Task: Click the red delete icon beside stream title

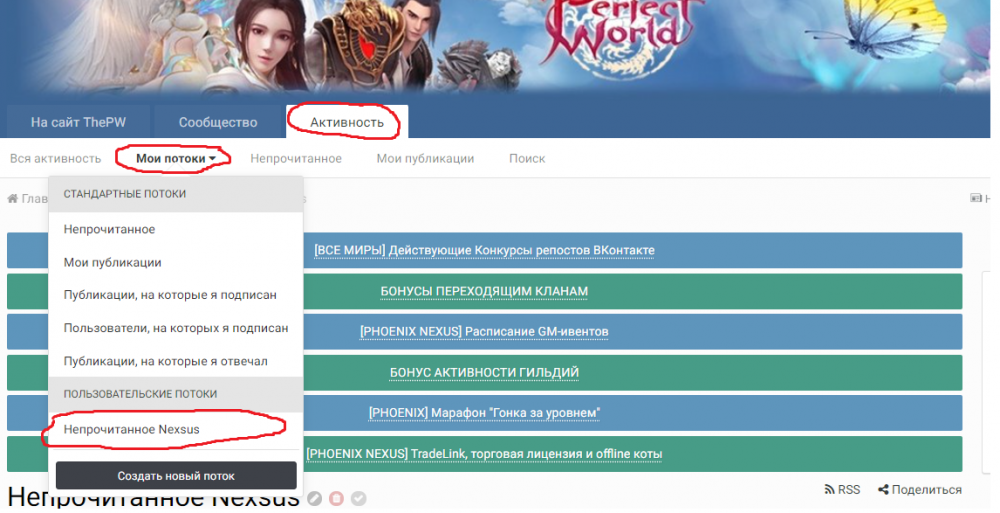Action: (337, 498)
